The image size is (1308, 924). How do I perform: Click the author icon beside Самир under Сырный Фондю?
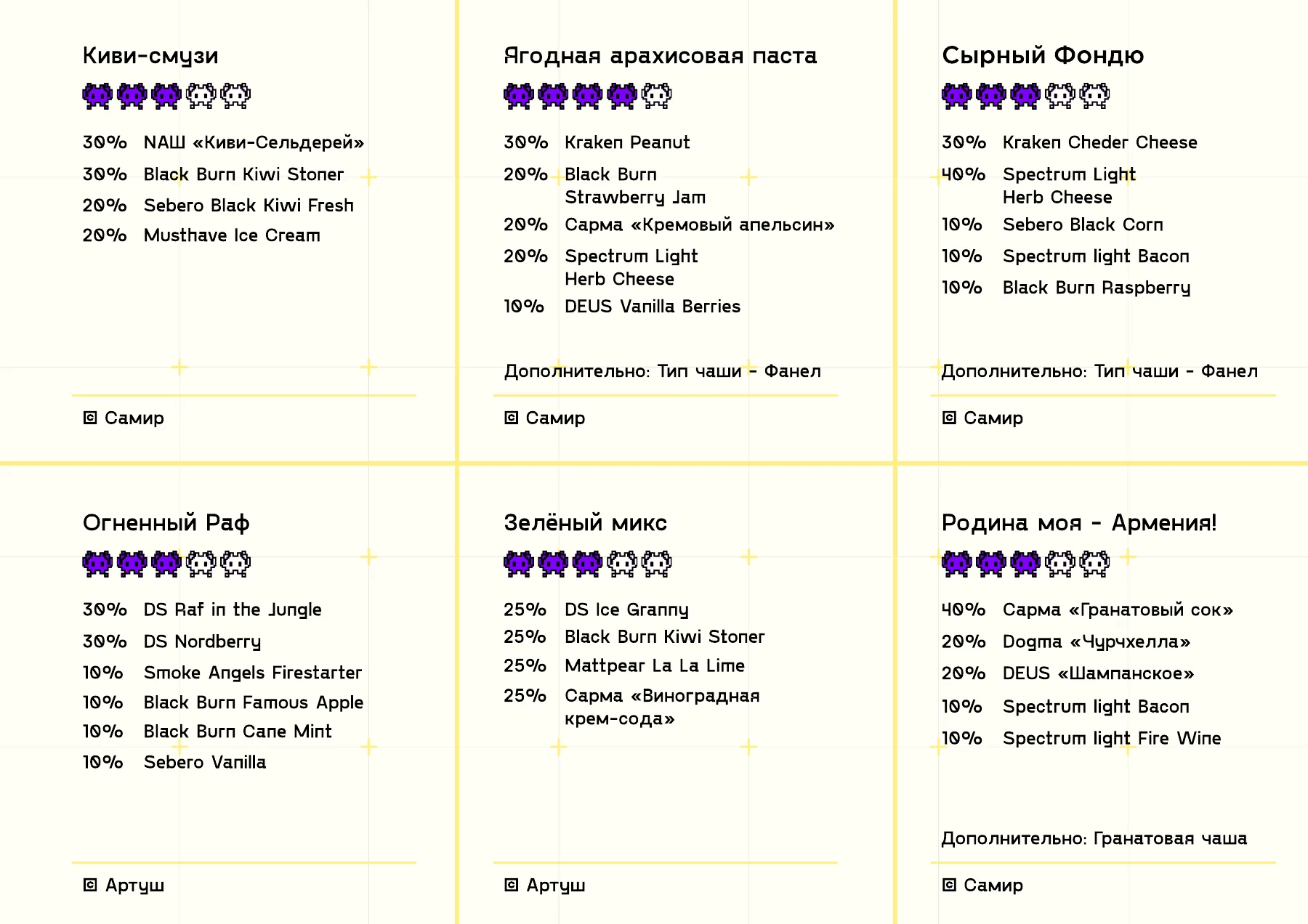pyautogui.click(x=949, y=418)
